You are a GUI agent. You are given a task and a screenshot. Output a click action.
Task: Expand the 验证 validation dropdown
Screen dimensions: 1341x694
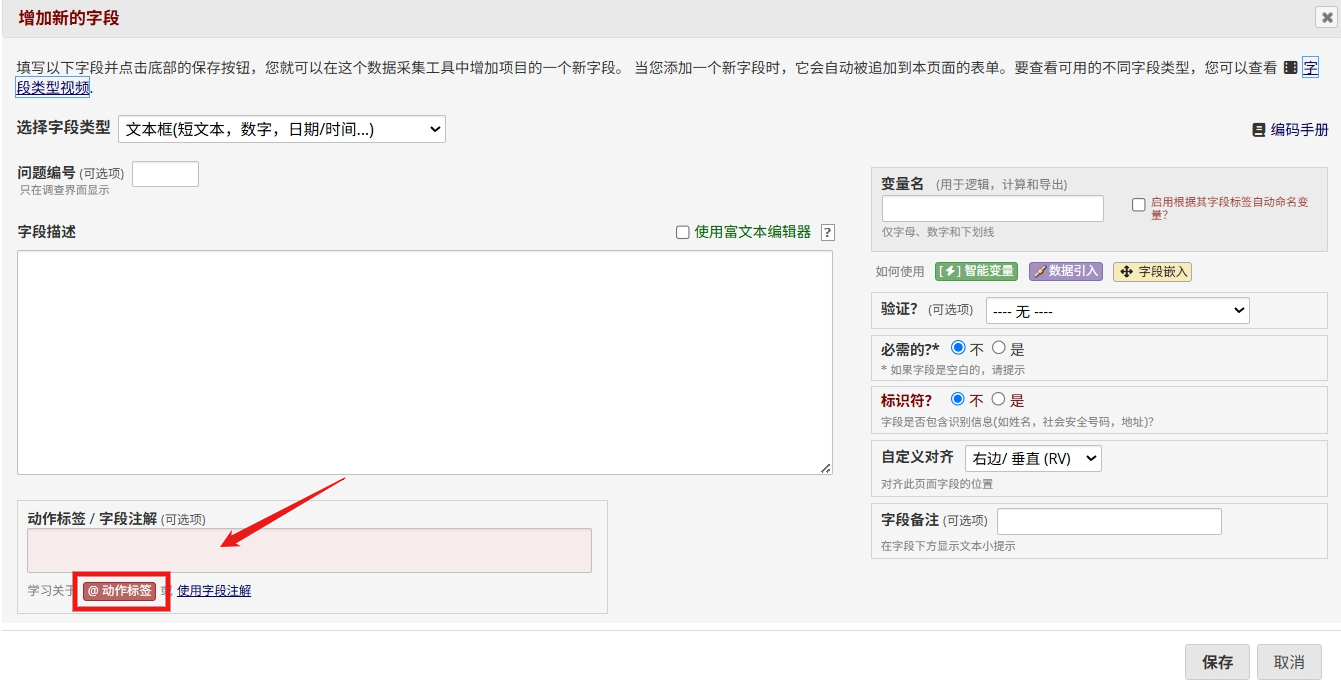click(x=1118, y=311)
